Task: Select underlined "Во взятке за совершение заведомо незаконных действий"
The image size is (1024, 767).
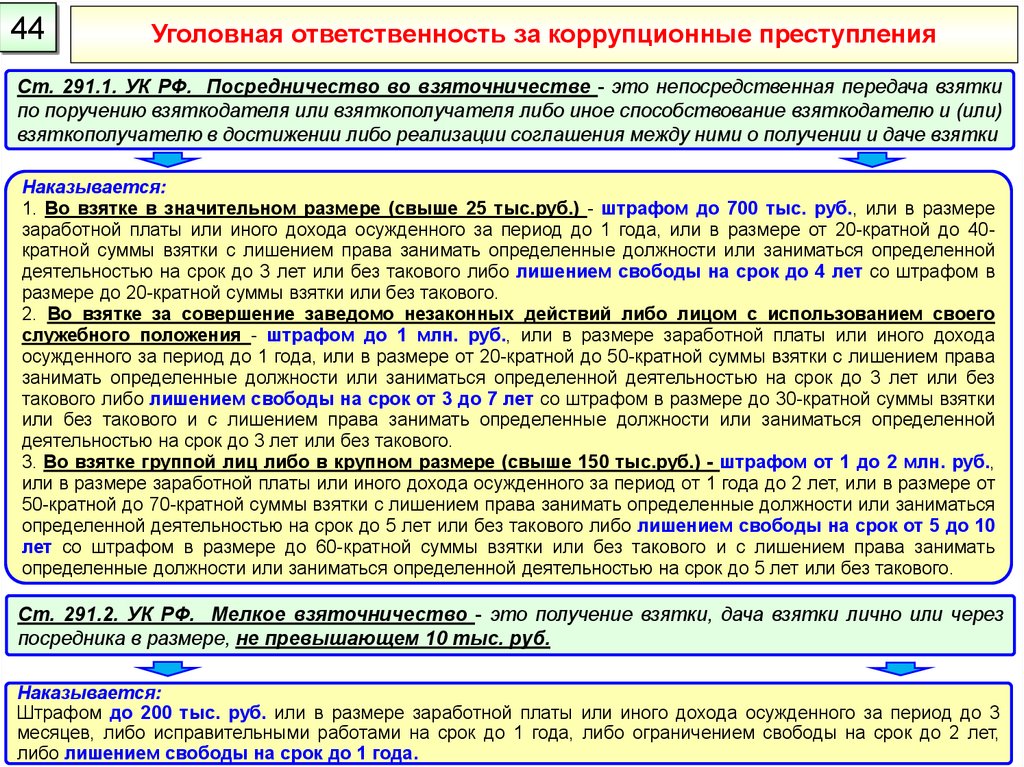Action: click(331, 314)
